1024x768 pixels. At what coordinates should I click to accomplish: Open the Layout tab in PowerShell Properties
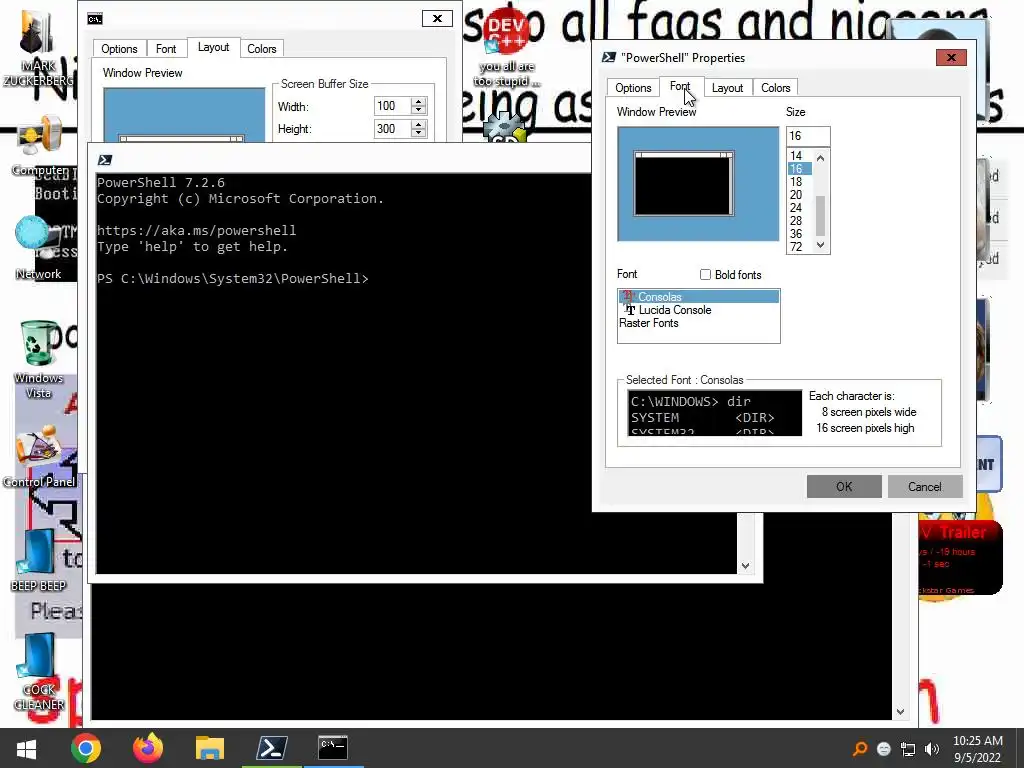point(728,88)
